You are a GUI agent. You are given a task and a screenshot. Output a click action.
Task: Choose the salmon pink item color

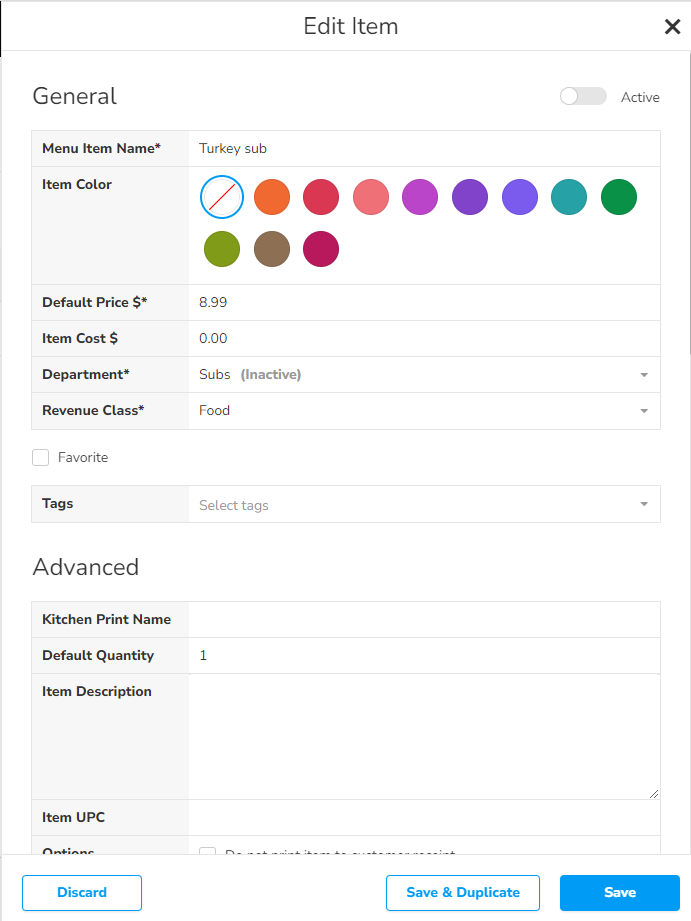tap(371, 197)
